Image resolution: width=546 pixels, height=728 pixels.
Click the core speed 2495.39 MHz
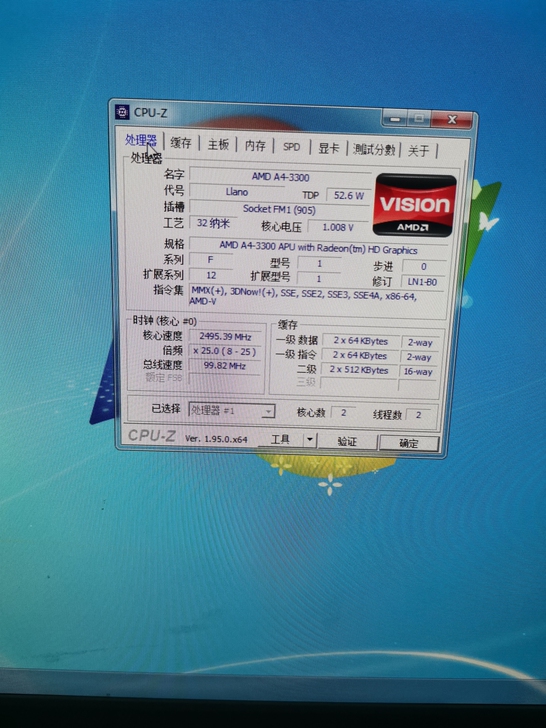click(x=226, y=337)
